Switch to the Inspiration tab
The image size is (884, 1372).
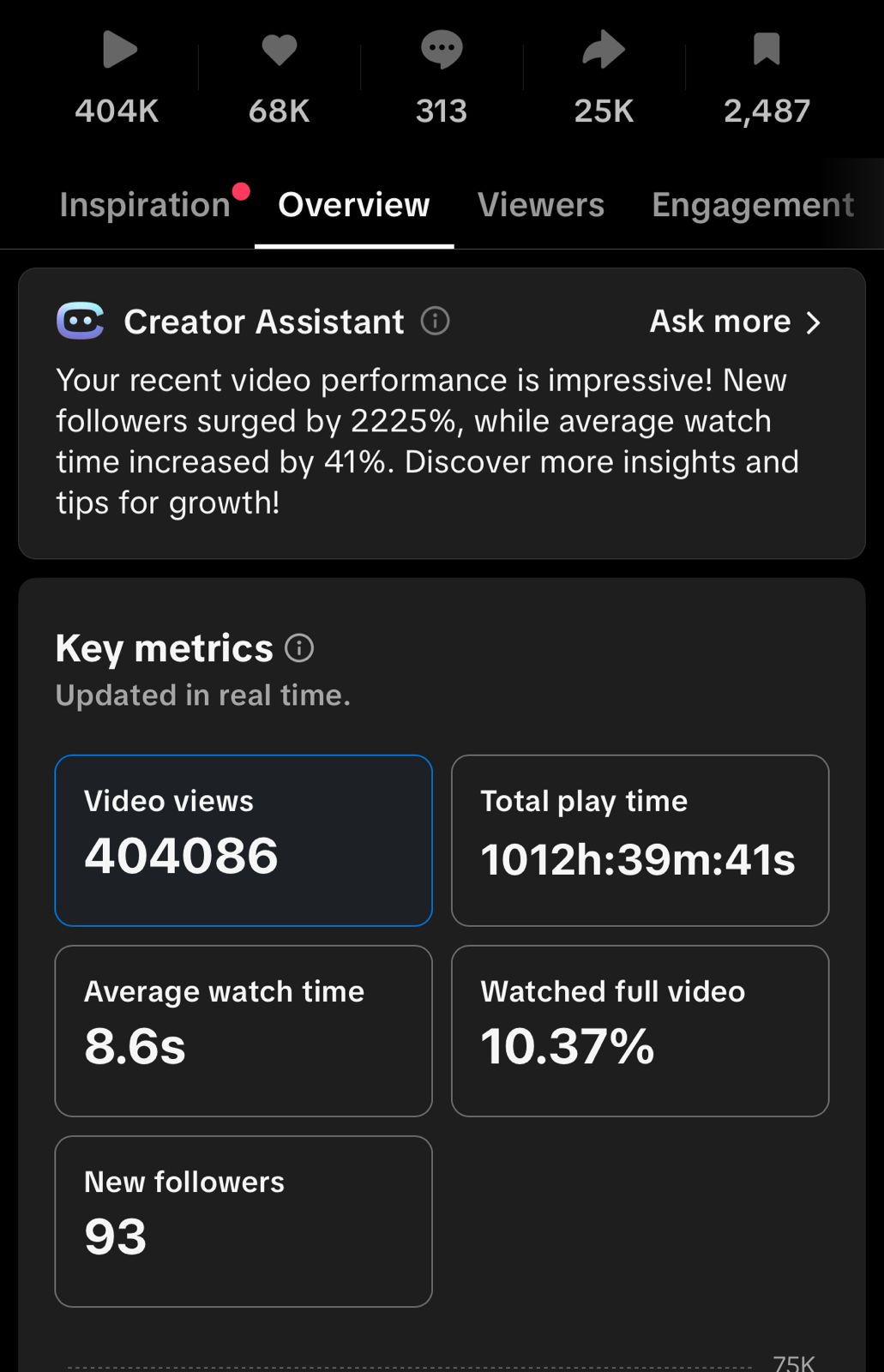145,205
